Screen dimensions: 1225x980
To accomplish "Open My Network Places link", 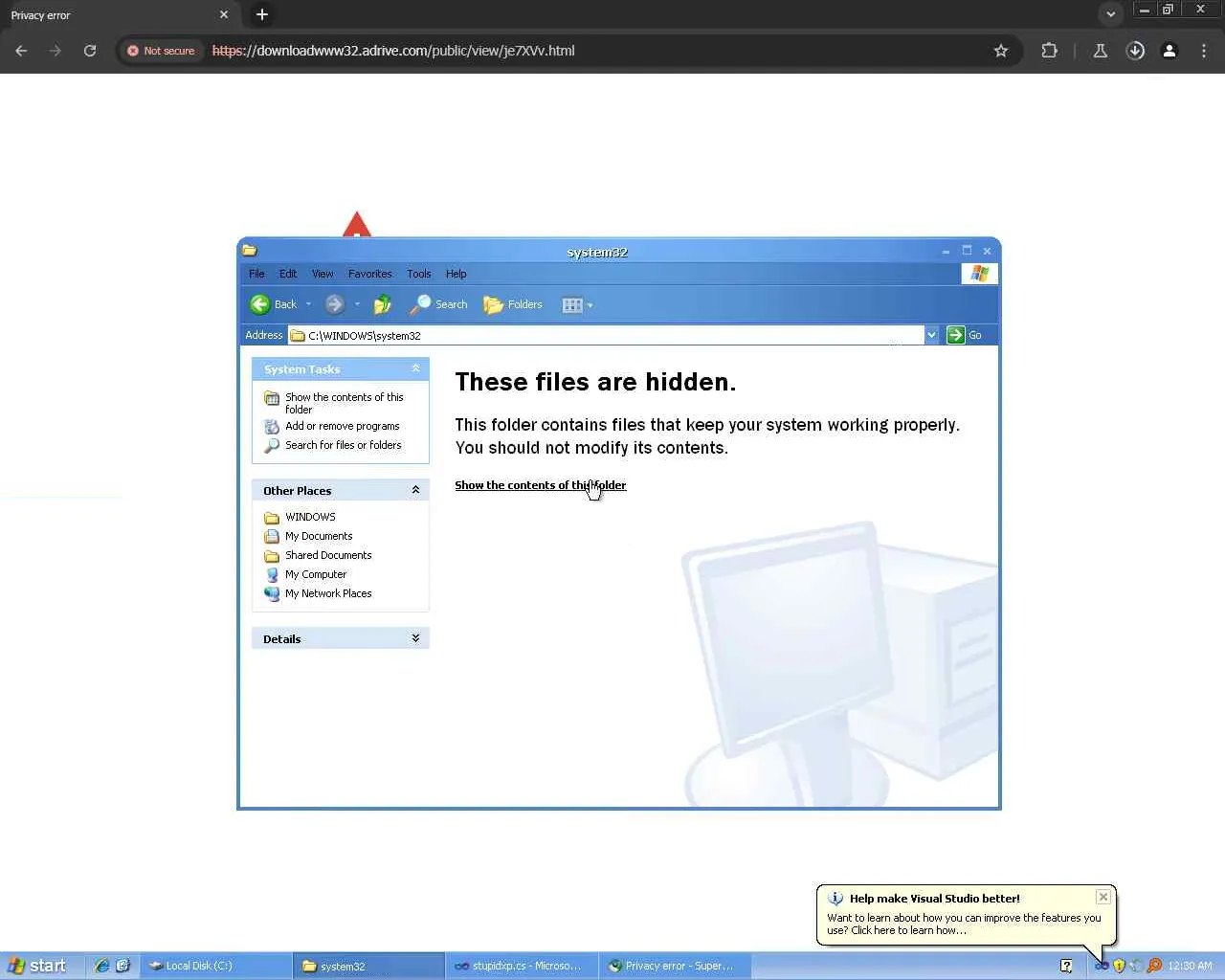I will coord(328,593).
